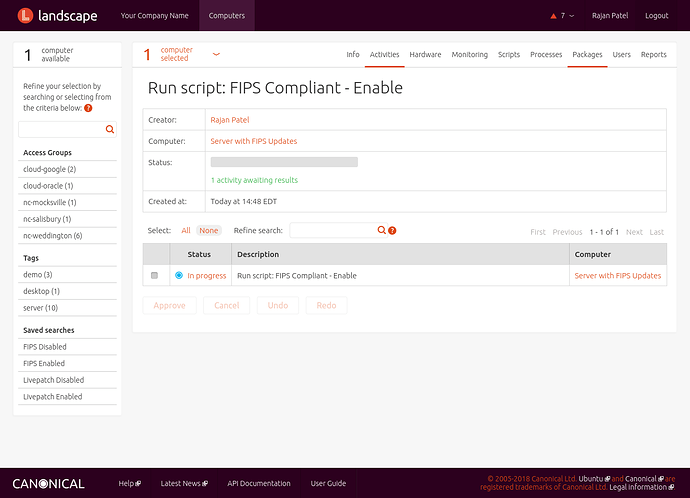Select All activities link
The height and width of the screenshot is (498, 690).
(x=186, y=231)
